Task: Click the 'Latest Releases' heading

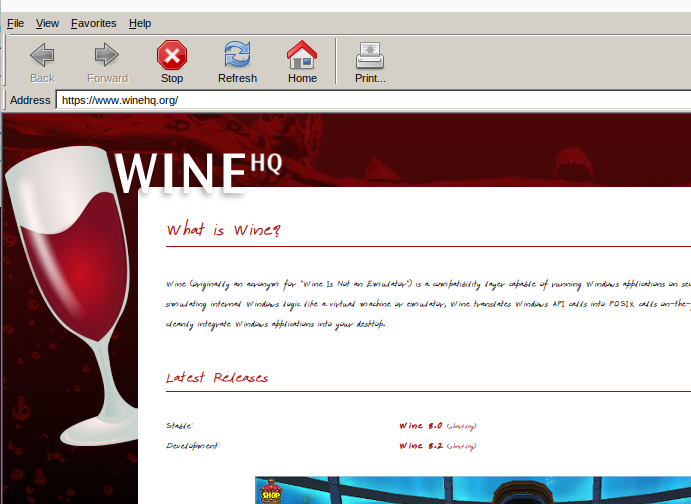Action: coord(217,377)
